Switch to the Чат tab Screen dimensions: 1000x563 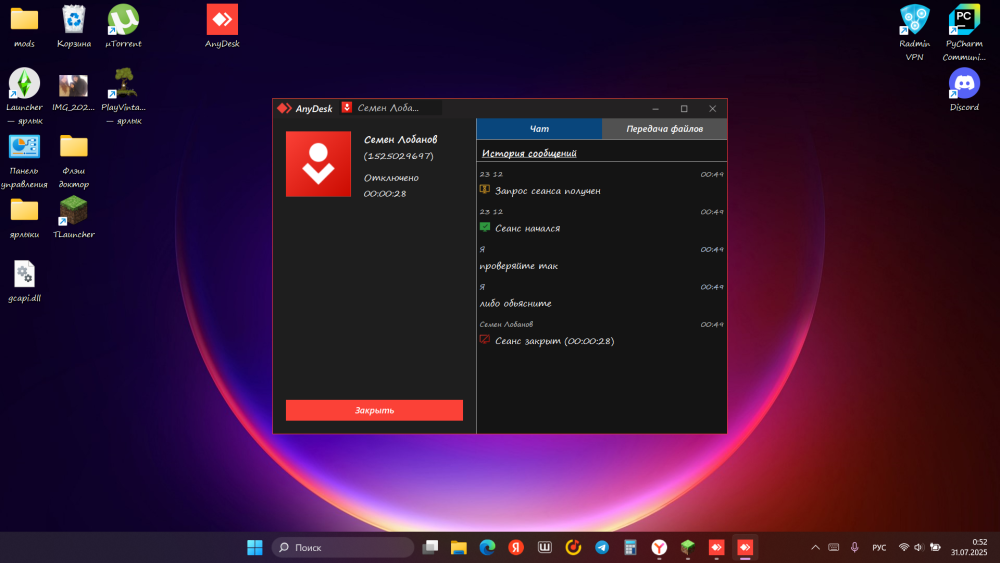coord(539,129)
